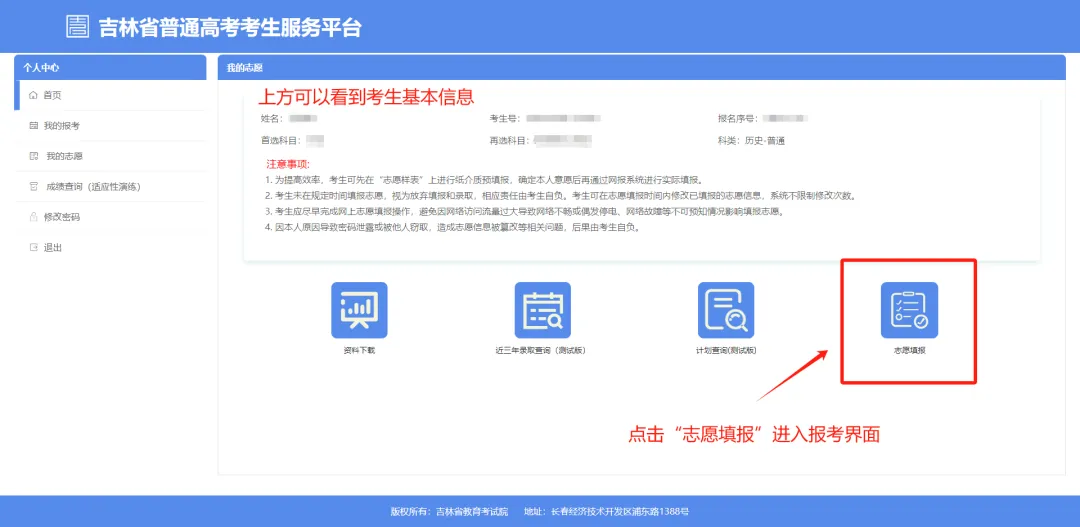Click the 个人中心 sidebar header
The image size is (1080, 527).
point(41,68)
